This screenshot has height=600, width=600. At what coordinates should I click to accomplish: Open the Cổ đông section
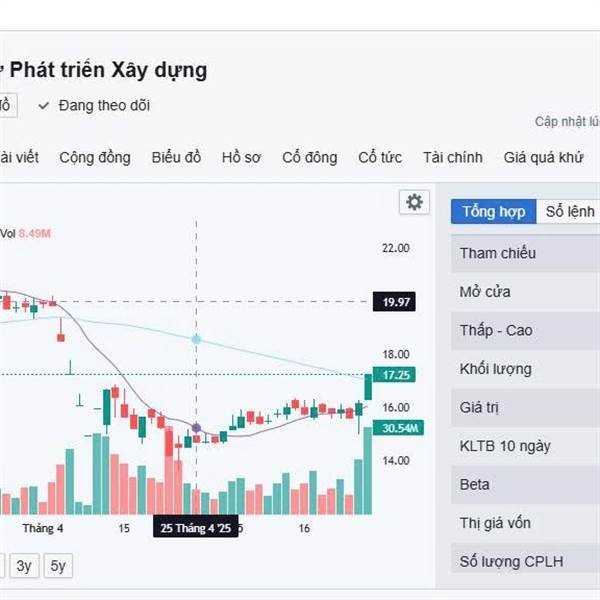(x=309, y=157)
